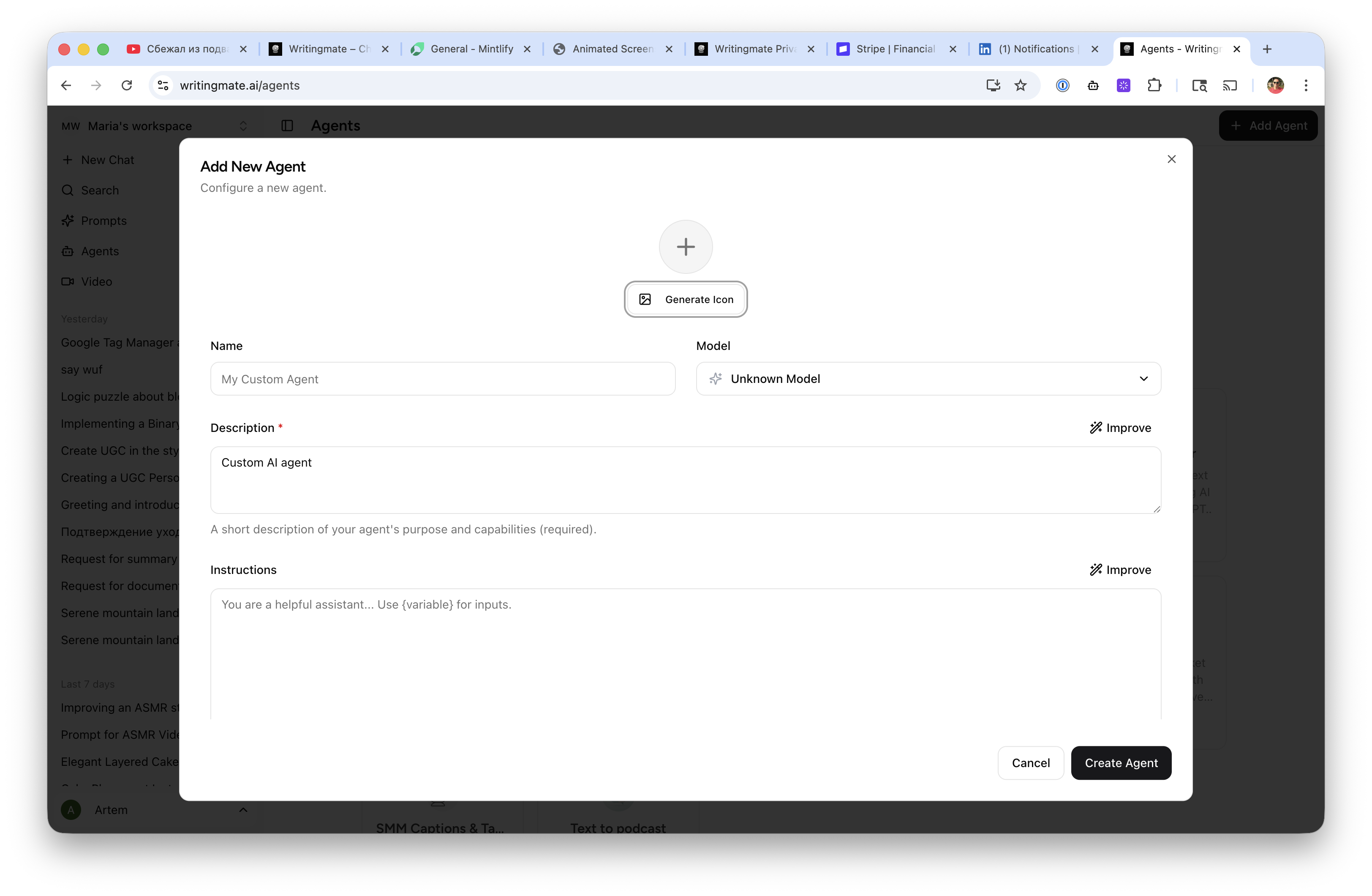The image size is (1372, 896).
Task: Open the Unknown Model dropdown
Action: coord(928,379)
